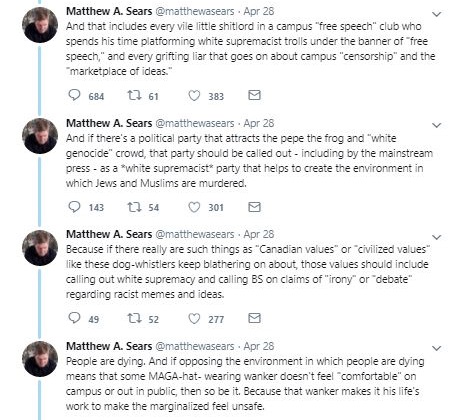Retweet the tweet with 61 retweets

coord(134,95)
